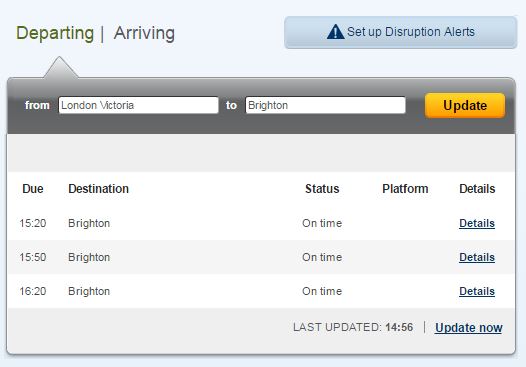Click the Destination column header
This screenshot has height=367, width=526.
98,189
